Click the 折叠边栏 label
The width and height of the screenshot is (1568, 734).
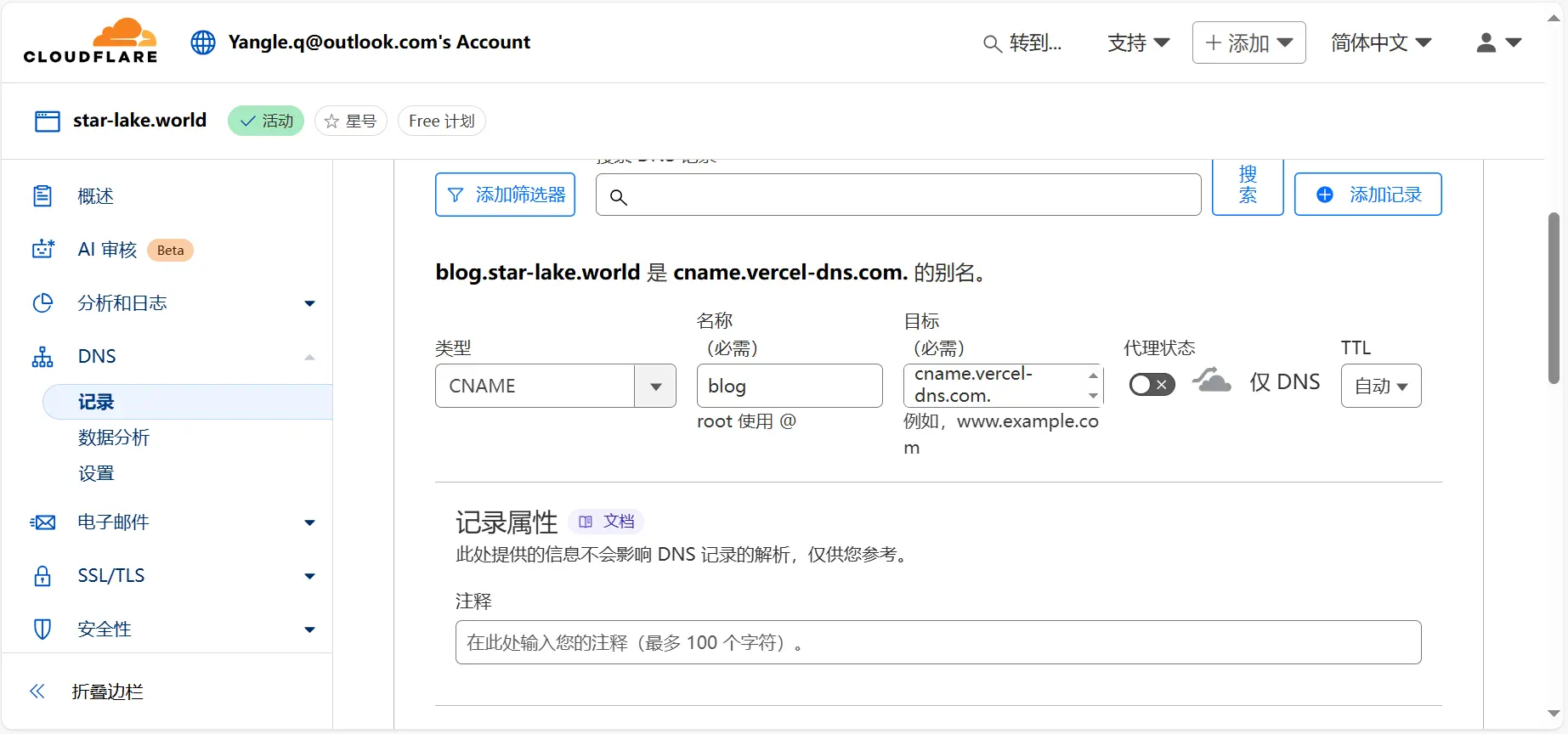click(107, 692)
